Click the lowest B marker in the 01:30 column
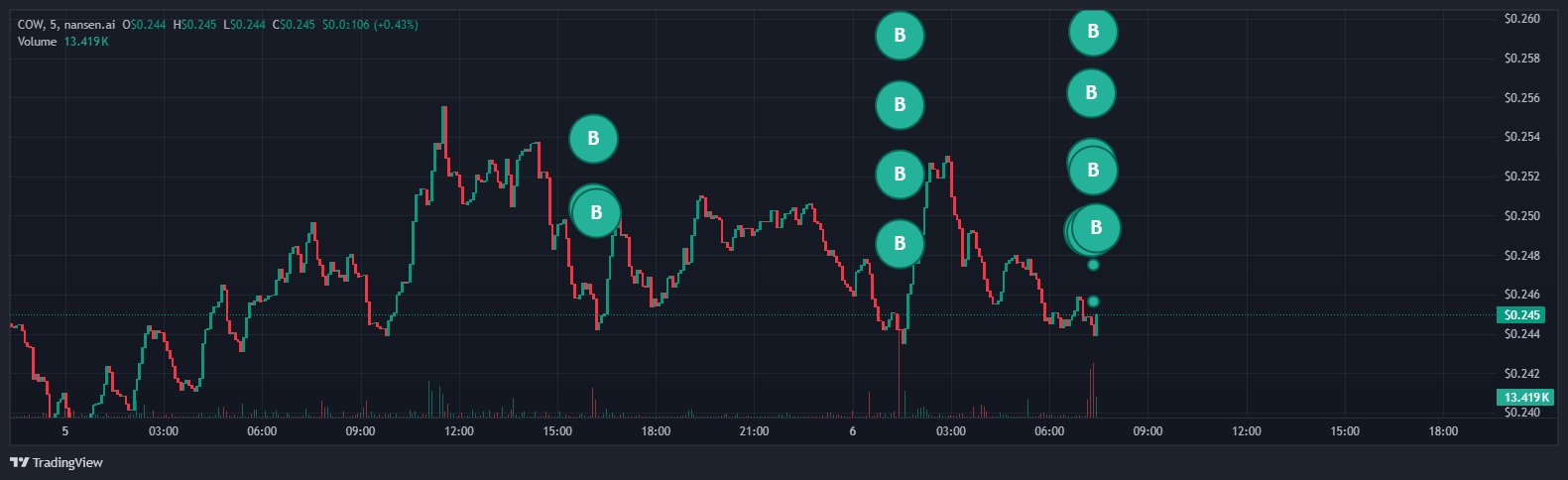Image resolution: width=1568 pixels, height=480 pixels. pyautogui.click(x=900, y=243)
